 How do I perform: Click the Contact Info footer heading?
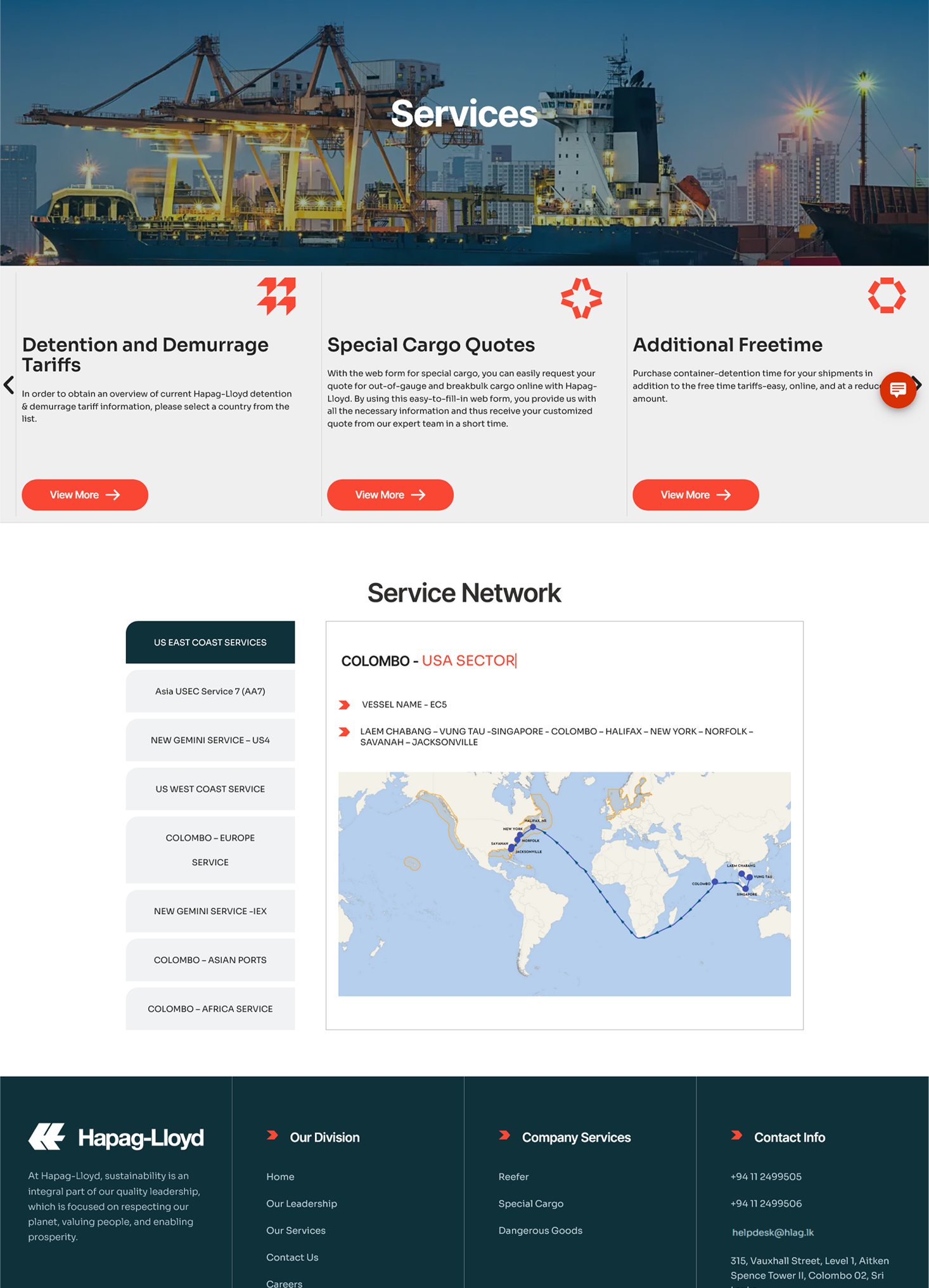point(790,1137)
